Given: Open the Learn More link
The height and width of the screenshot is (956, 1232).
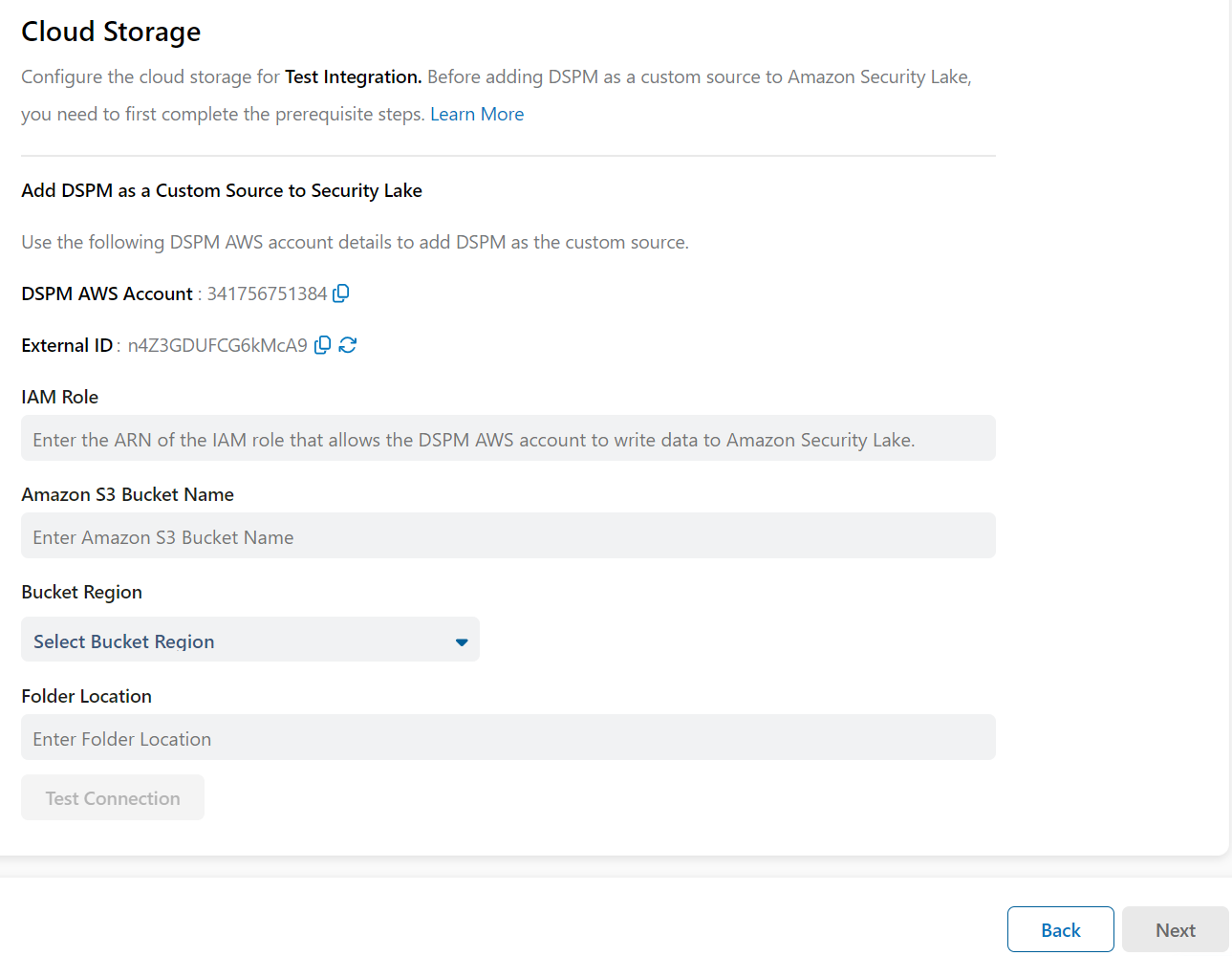Looking at the screenshot, I should click(x=477, y=113).
